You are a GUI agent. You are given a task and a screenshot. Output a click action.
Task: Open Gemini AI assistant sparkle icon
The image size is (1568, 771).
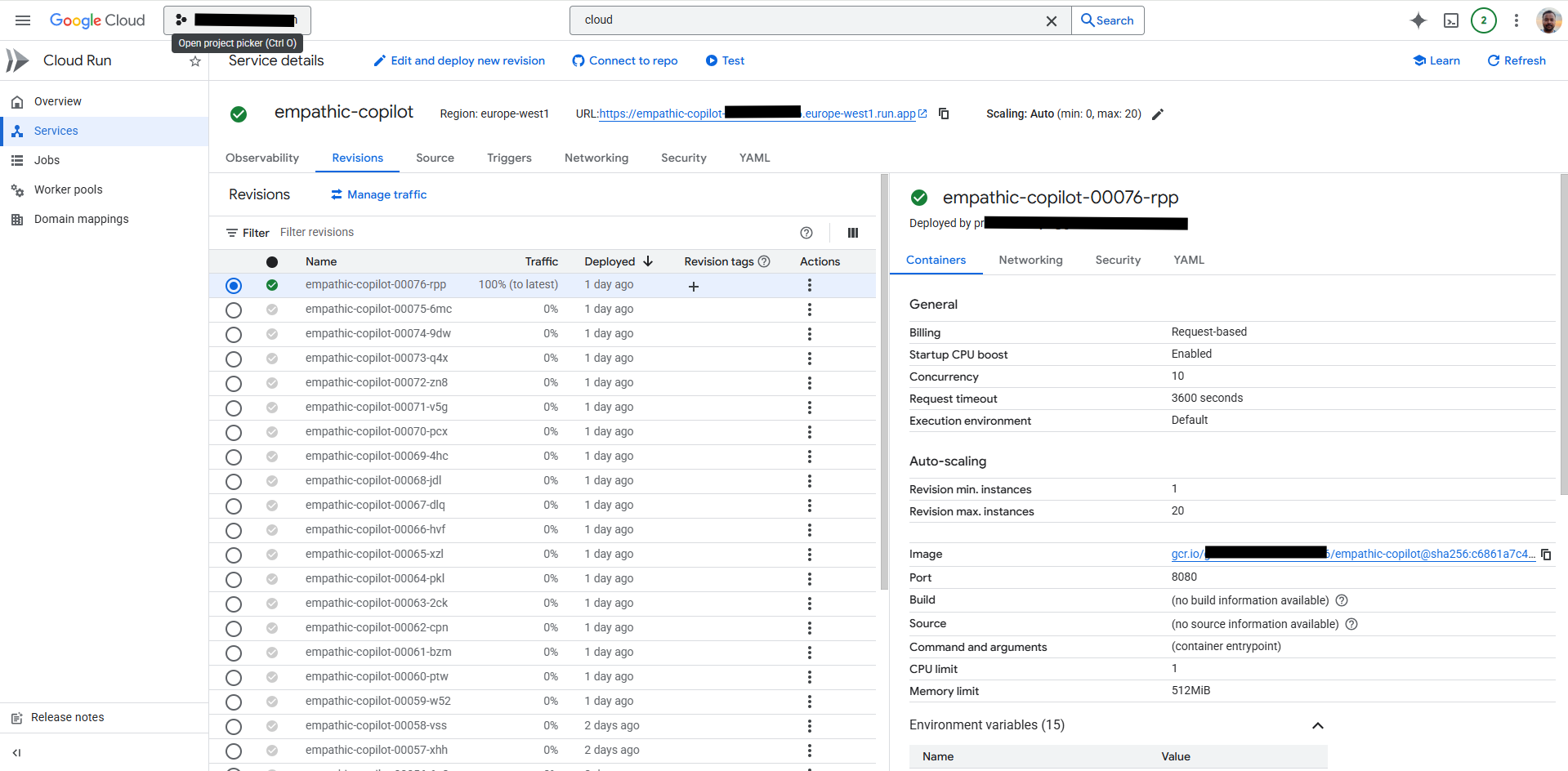click(x=1418, y=20)
